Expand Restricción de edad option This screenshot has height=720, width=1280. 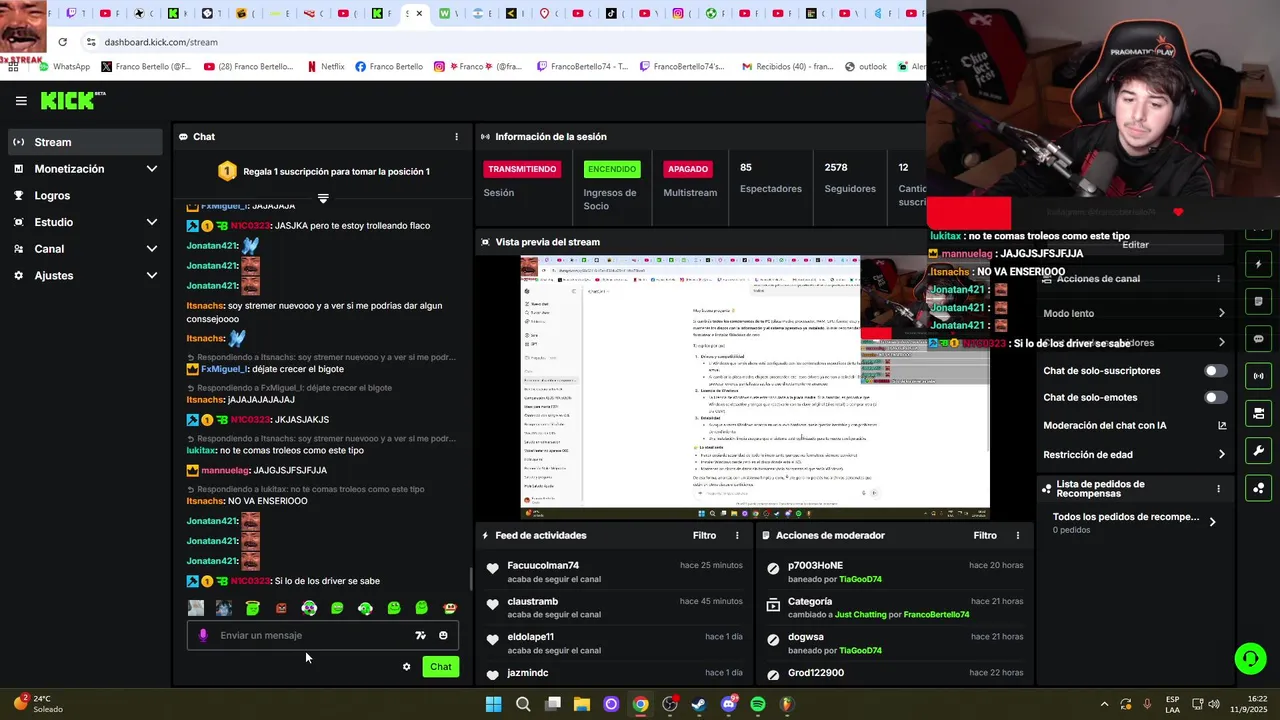pos(1221,455)
